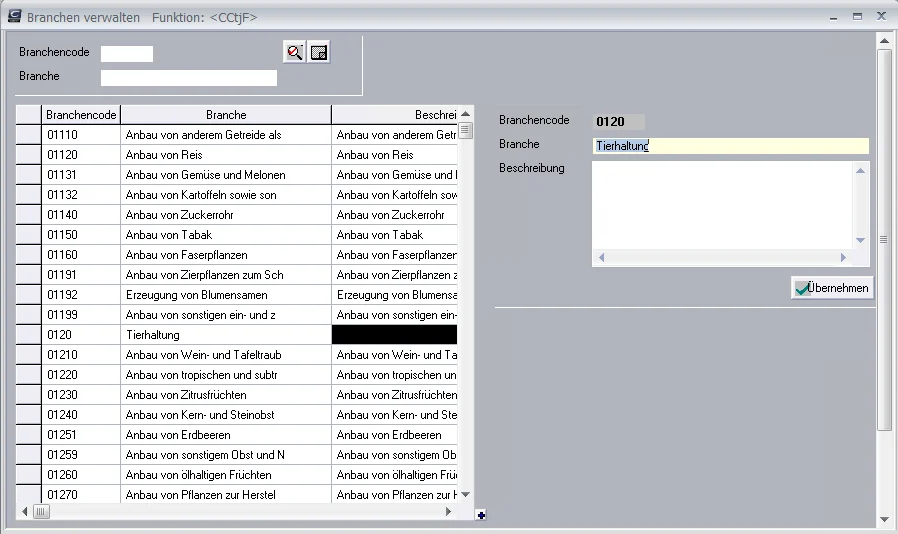Select row with code 01110
This screenshot has height=534, width=898.
click(81, 135)
